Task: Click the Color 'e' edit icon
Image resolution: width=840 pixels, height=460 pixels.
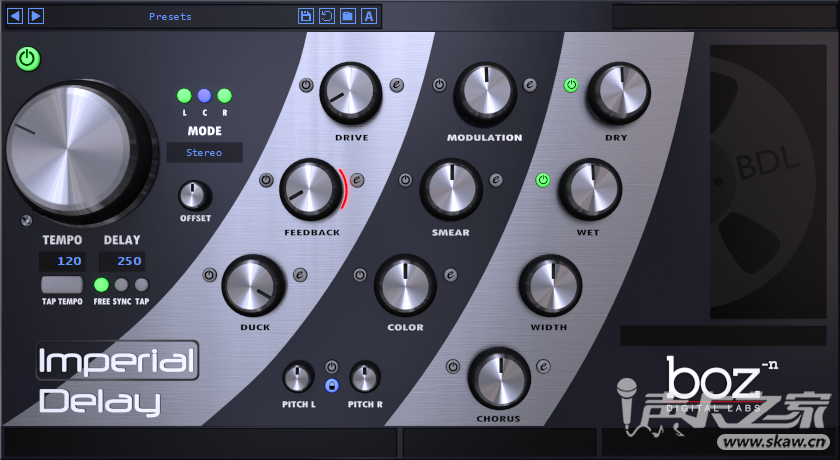Action: (451, 275)
